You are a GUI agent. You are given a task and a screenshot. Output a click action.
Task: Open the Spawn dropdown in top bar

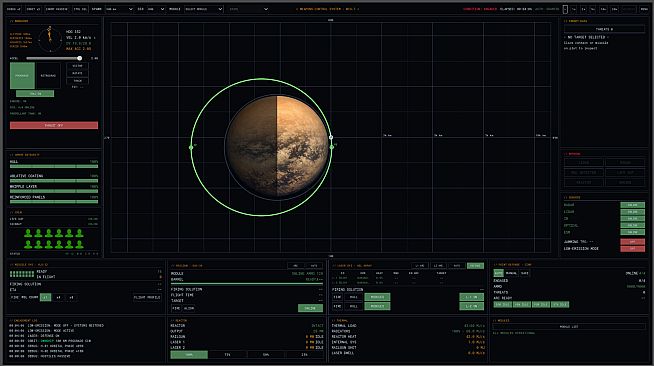click(119, 9)
